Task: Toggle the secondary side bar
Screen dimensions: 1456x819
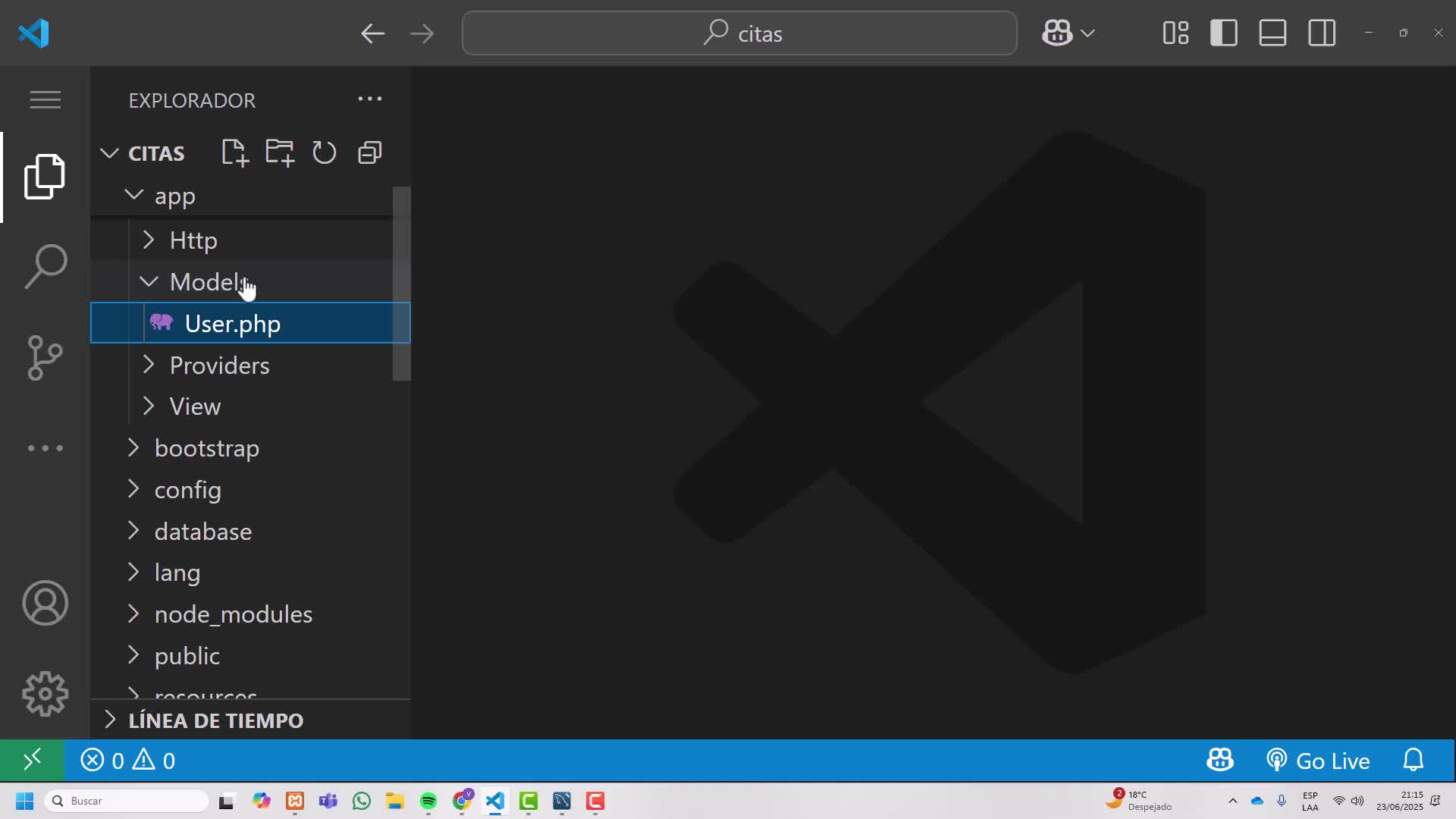Action: pyautogui.click(x=1322, y=33)
